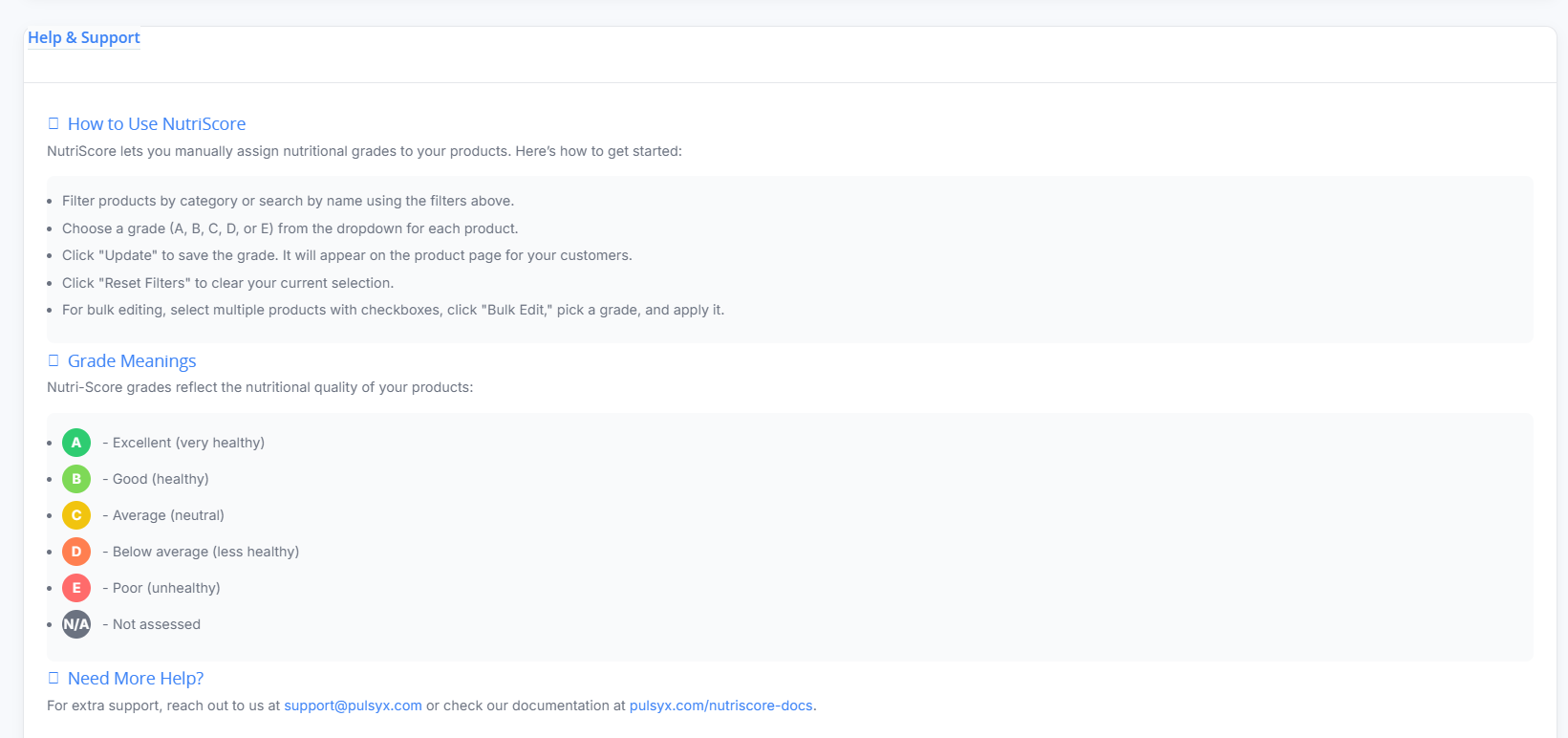Image resolution: width=1568 pixels, height=738 pixels.
Task: Click the How to Use NutriScore heading
Action: tap(157, 123)
